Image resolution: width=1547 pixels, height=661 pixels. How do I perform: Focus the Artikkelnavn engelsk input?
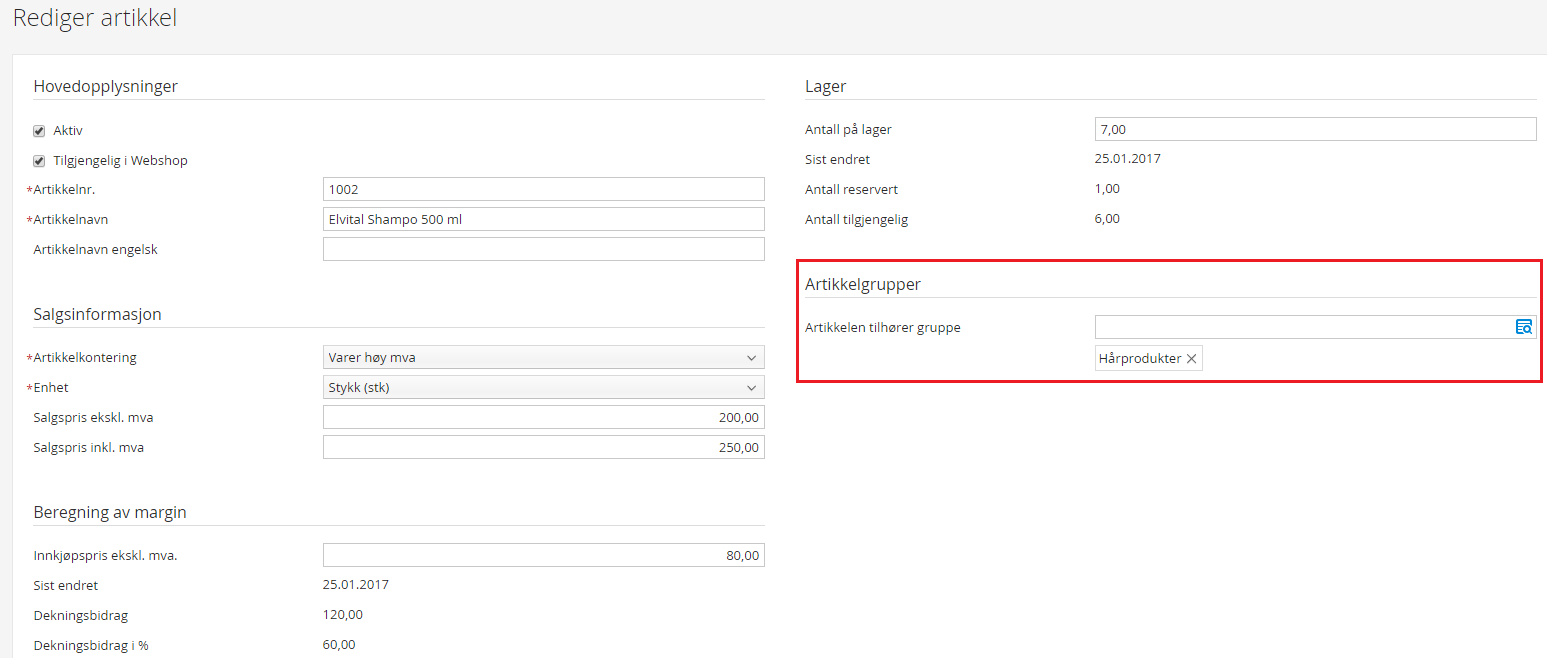[543, 249]
